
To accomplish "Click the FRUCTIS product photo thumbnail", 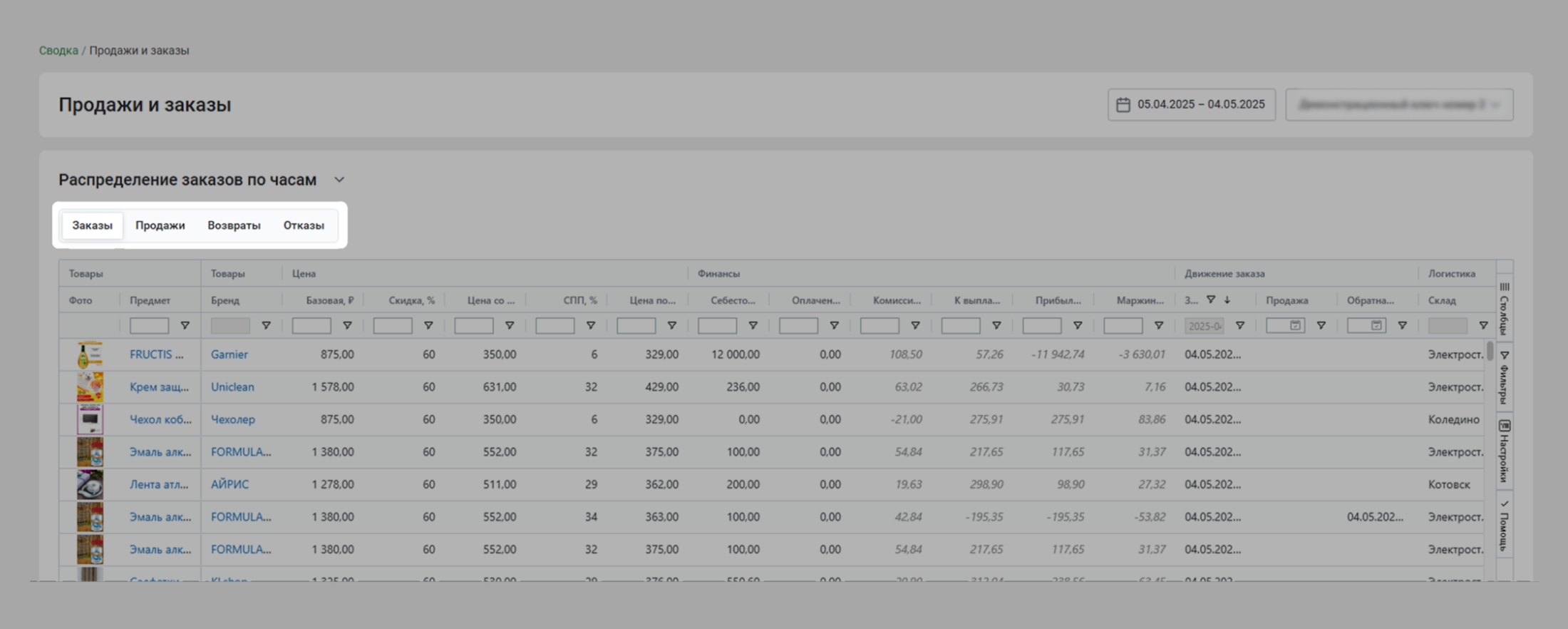I will (x=90, y=354).
